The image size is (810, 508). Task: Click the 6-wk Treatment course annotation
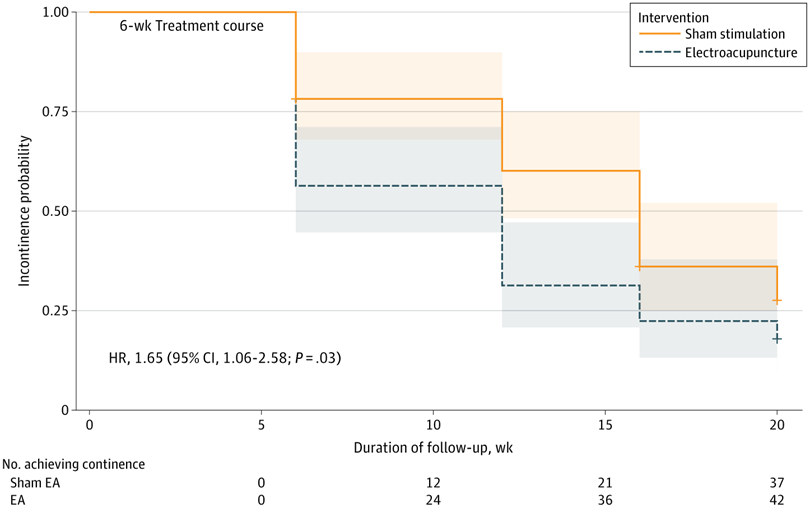tap(185, 26)
